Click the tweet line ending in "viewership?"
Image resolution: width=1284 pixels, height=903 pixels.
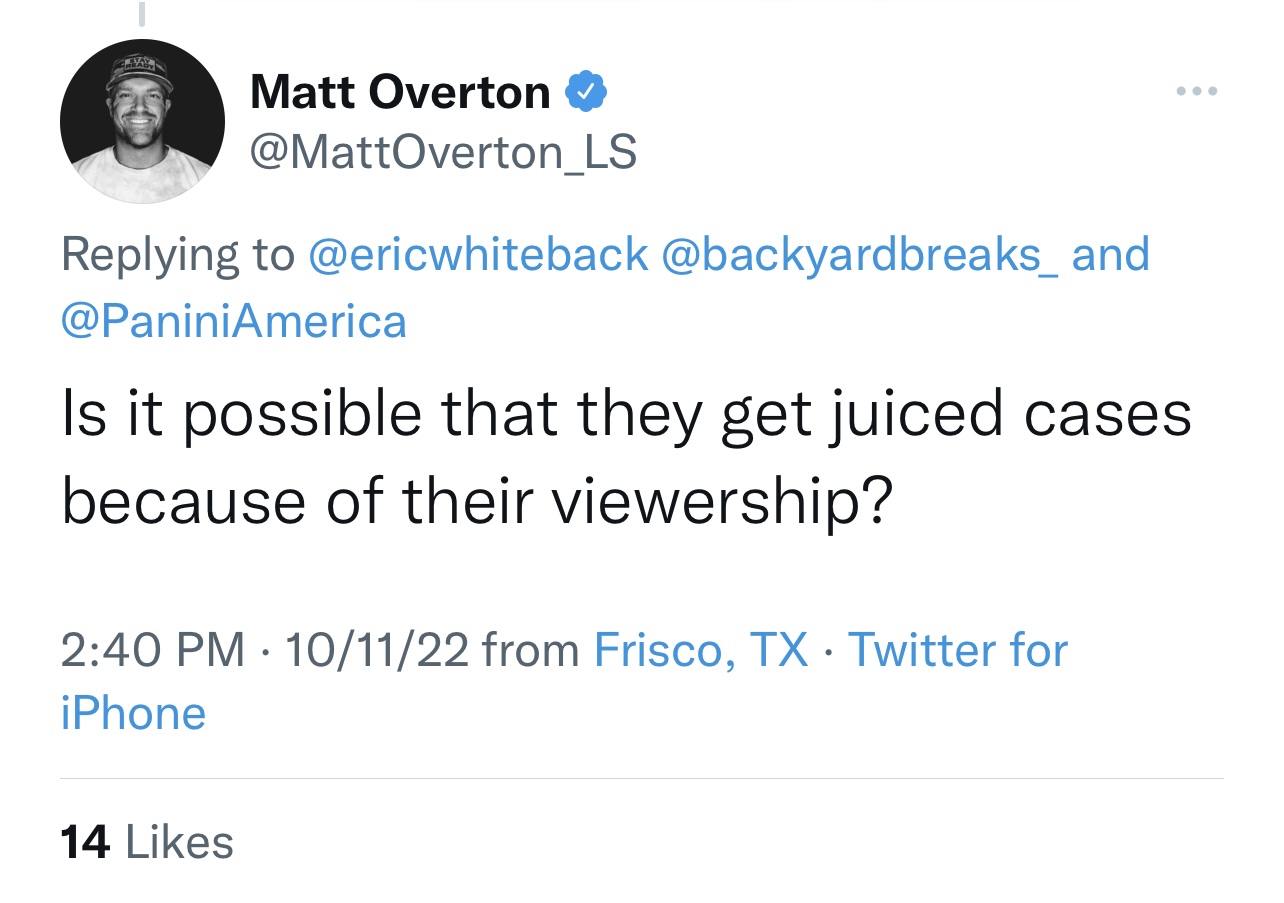click(x=476, y=500)
